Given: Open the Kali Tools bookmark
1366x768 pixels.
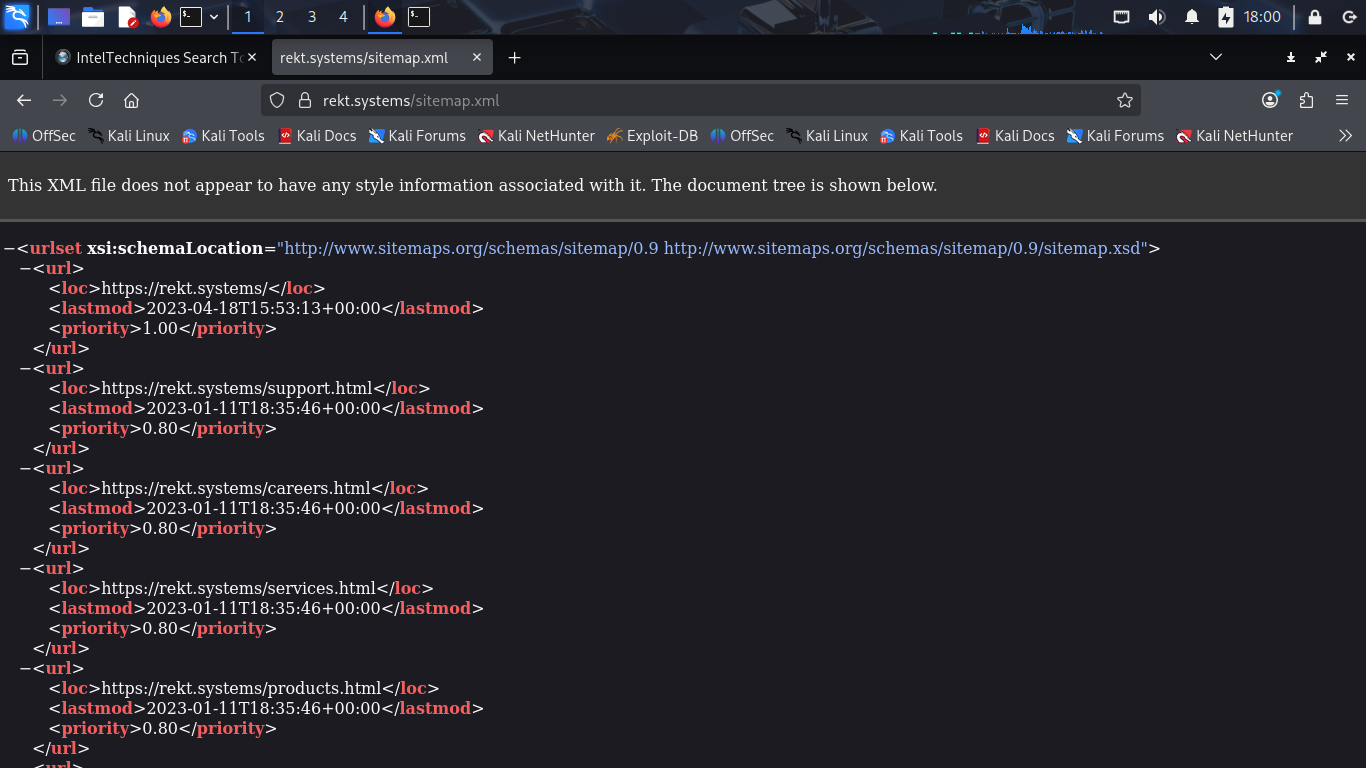Looking at the screenshot, I should coord(223,136).
